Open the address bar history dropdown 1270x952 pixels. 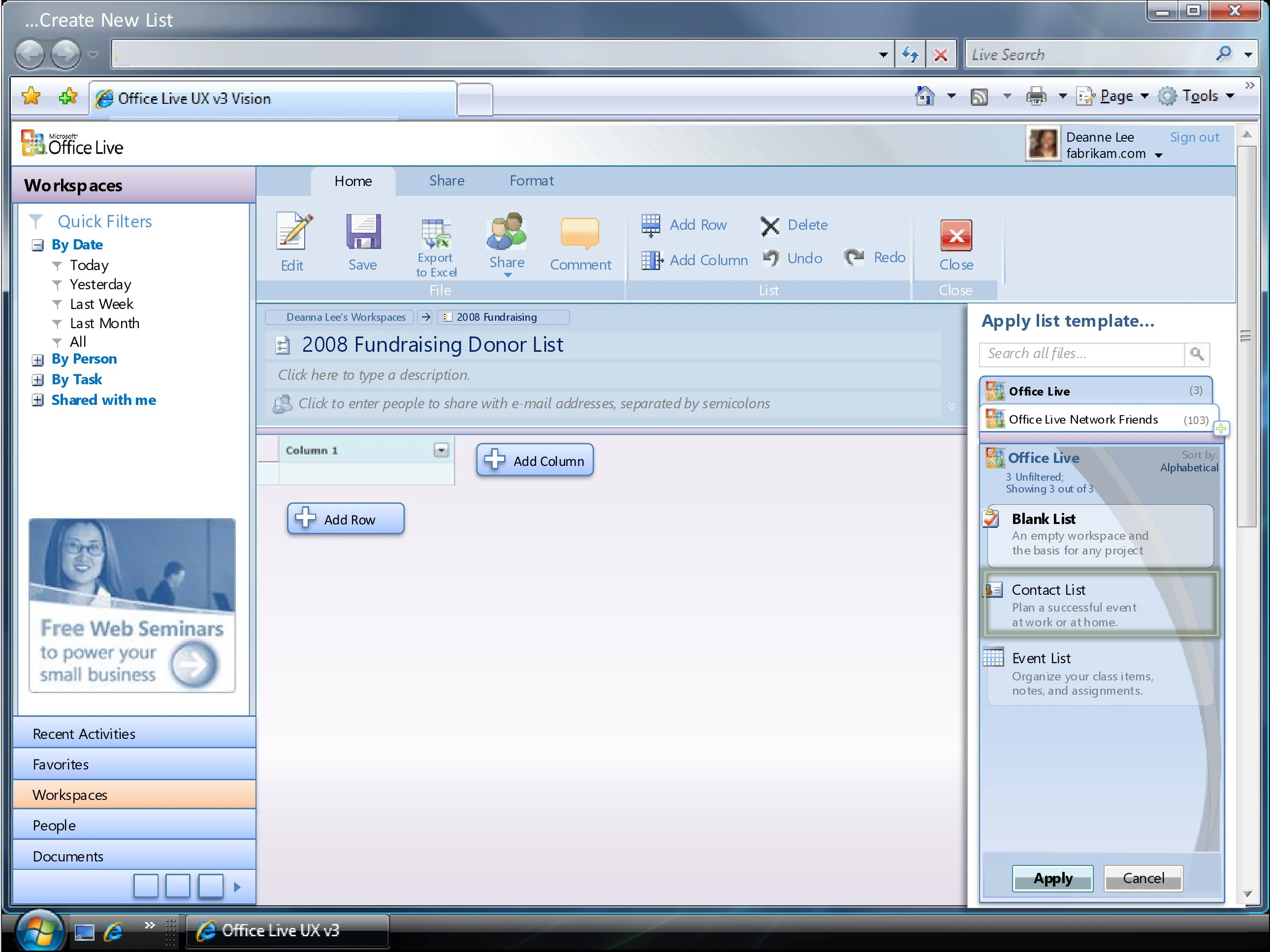[x=883, y=55]
